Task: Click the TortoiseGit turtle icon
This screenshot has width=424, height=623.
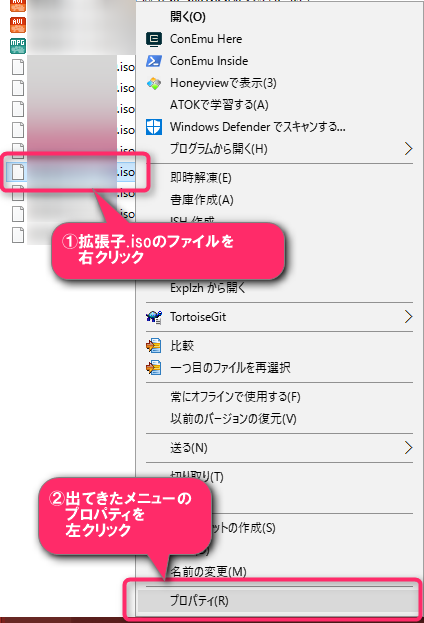Action: click(154, 317)
